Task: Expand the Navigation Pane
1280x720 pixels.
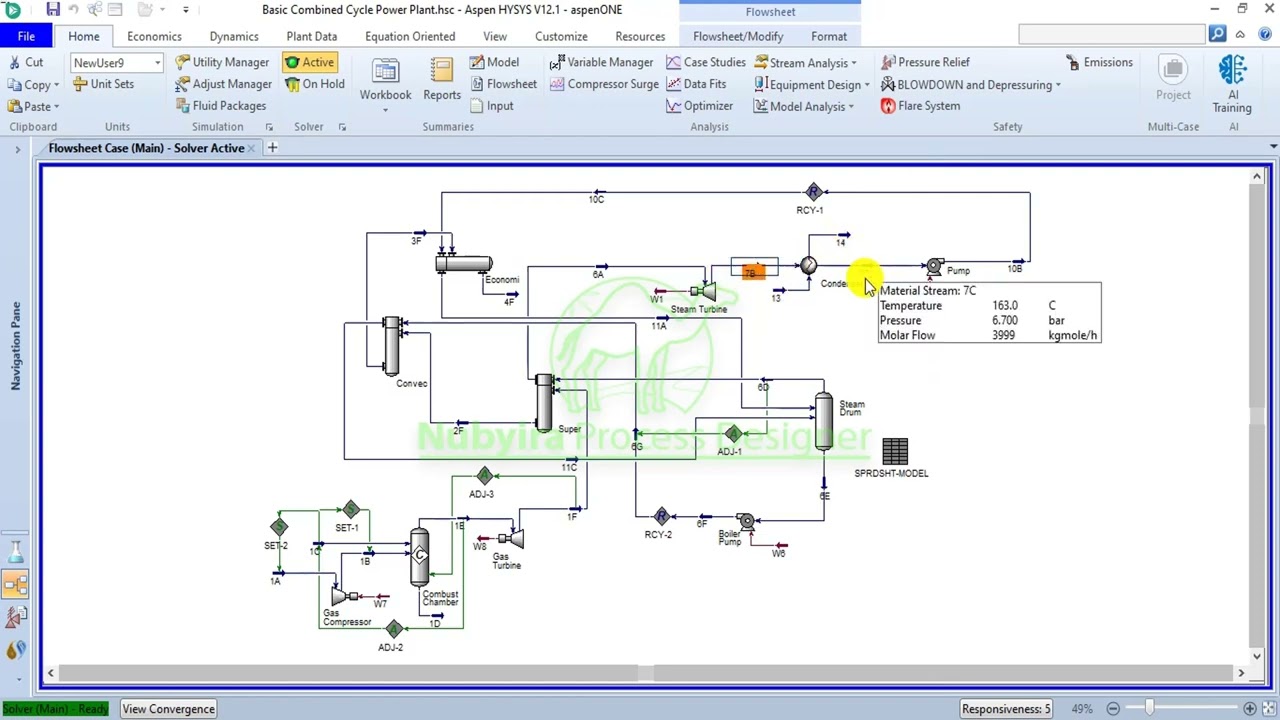Action: click(17, 149)
